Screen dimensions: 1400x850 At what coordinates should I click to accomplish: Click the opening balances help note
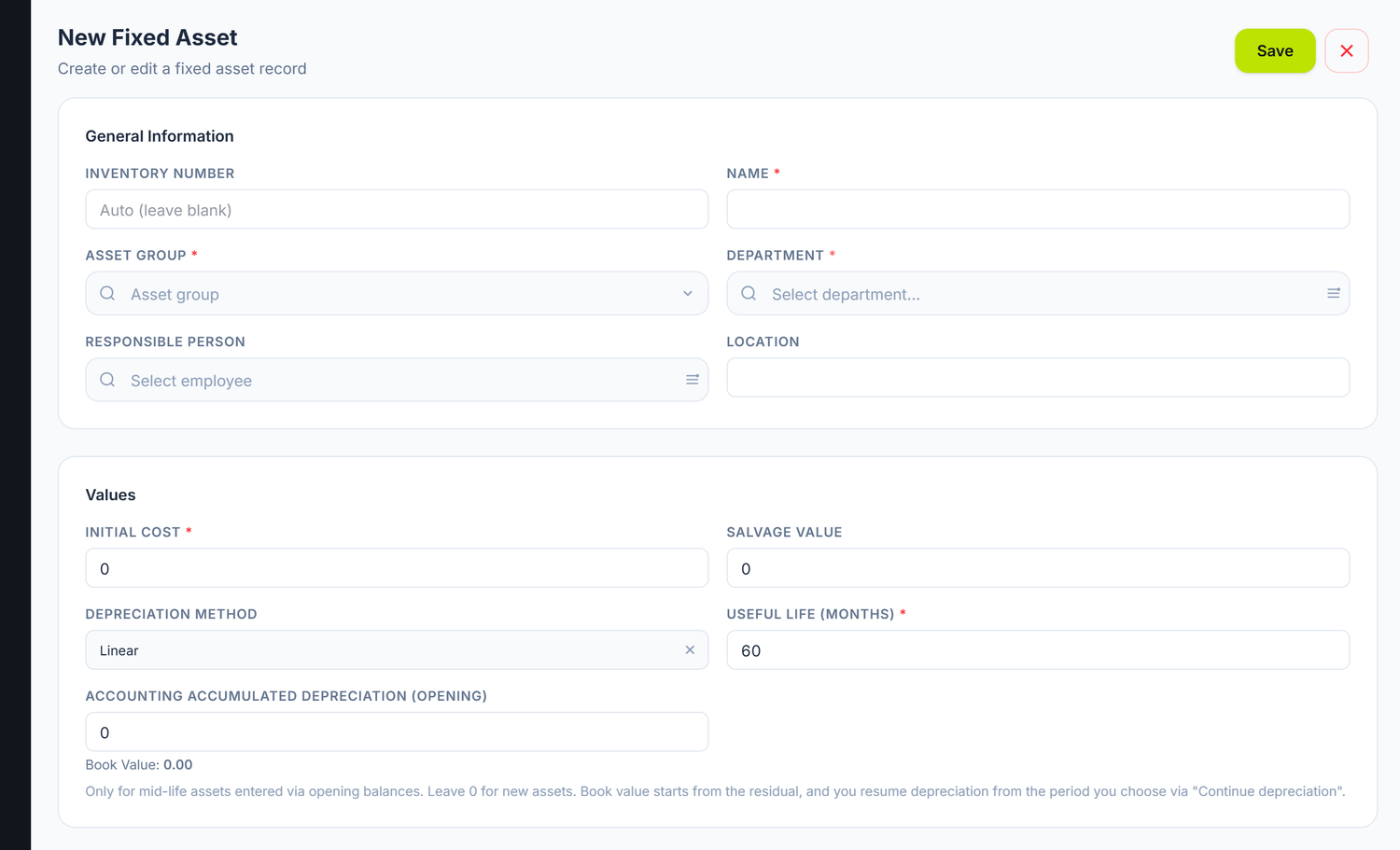(715, 791)
